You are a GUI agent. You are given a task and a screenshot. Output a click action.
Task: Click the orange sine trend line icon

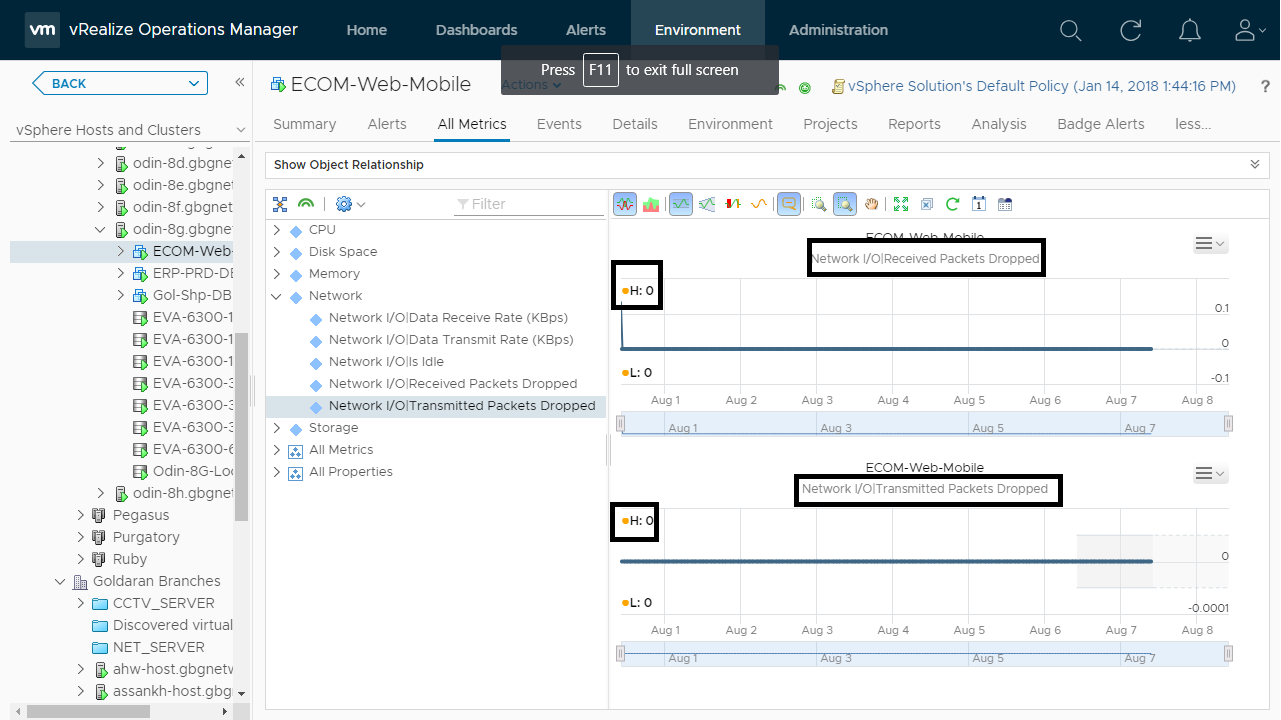[x=759, y=204]
